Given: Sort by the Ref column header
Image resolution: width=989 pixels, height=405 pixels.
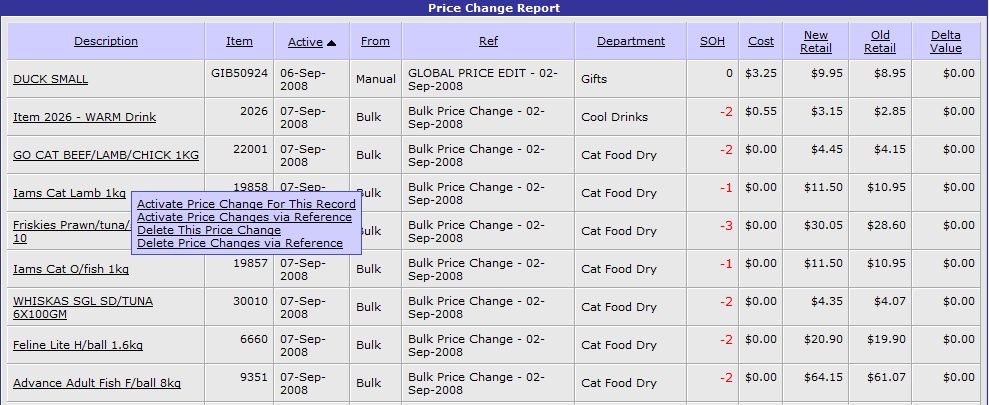Looking at the screenshot, I should [488, 41].
